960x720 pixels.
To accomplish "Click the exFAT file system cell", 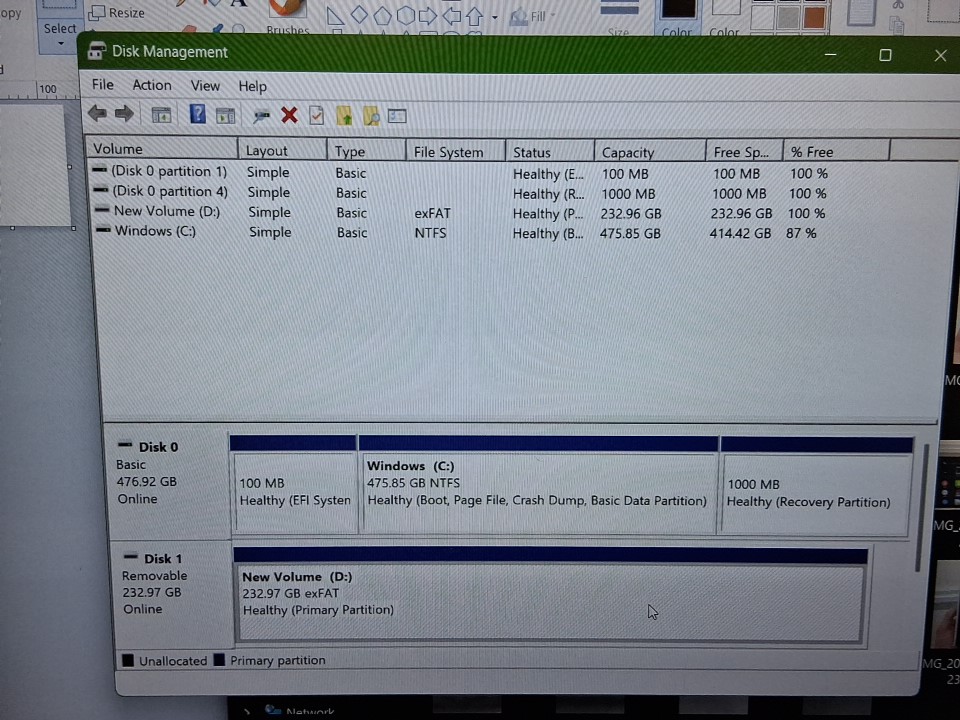I will point(432,213).
